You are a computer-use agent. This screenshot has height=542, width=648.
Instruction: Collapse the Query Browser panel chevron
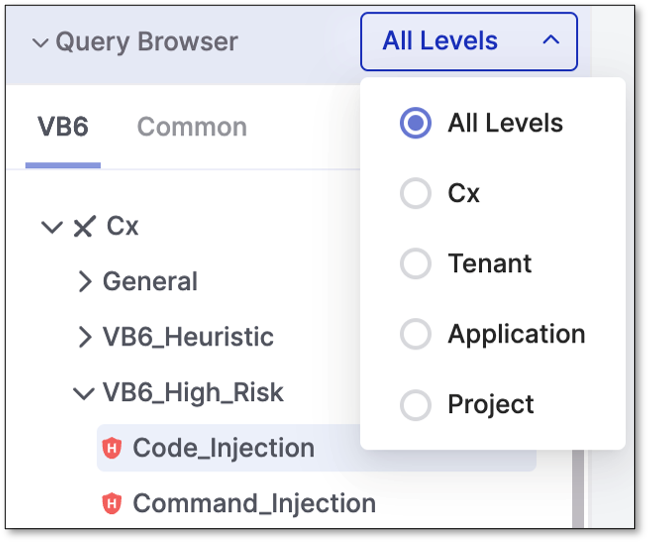pos(40,42)
